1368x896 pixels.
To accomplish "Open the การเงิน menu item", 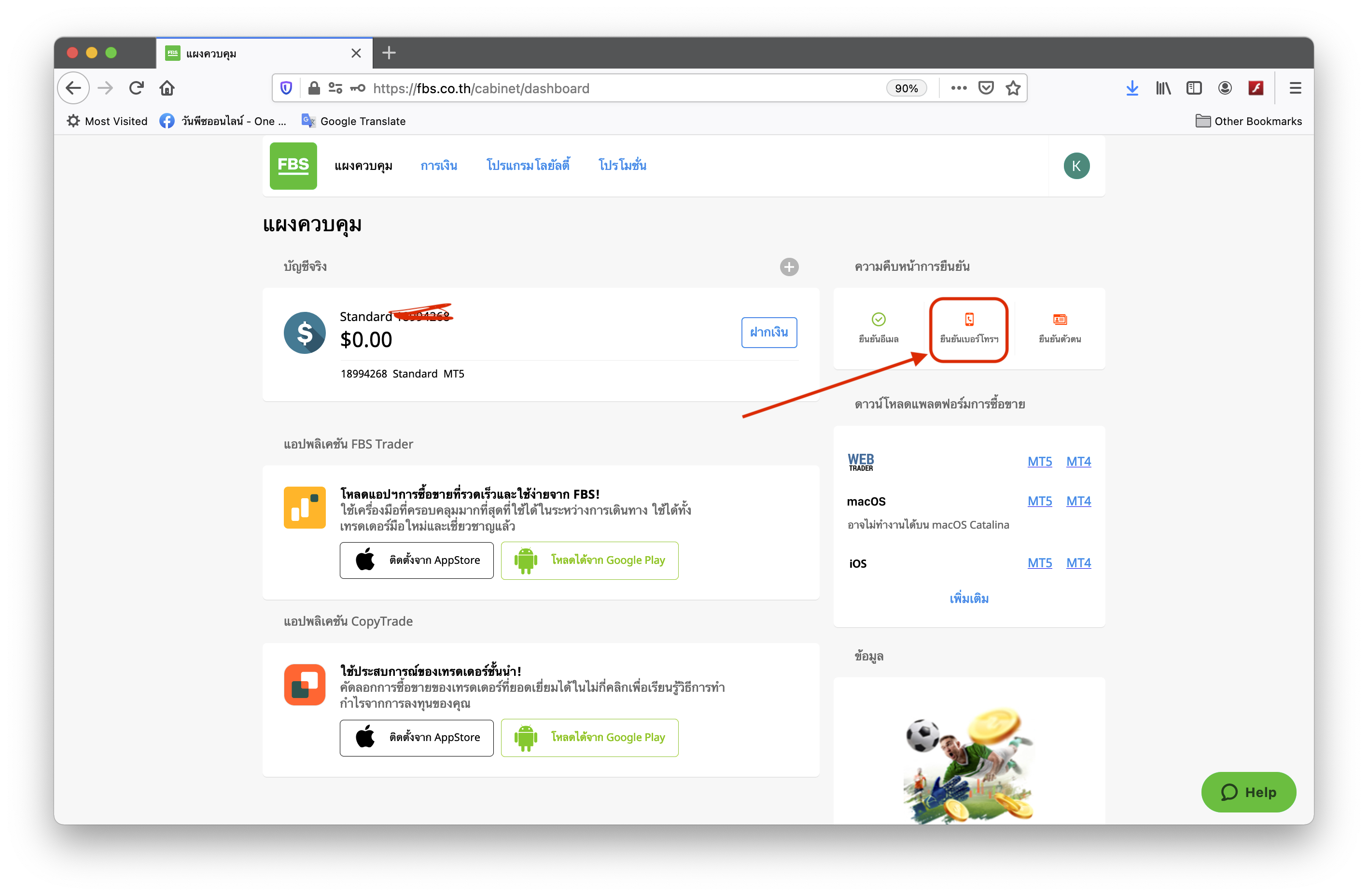I will [x=439, y=166].
